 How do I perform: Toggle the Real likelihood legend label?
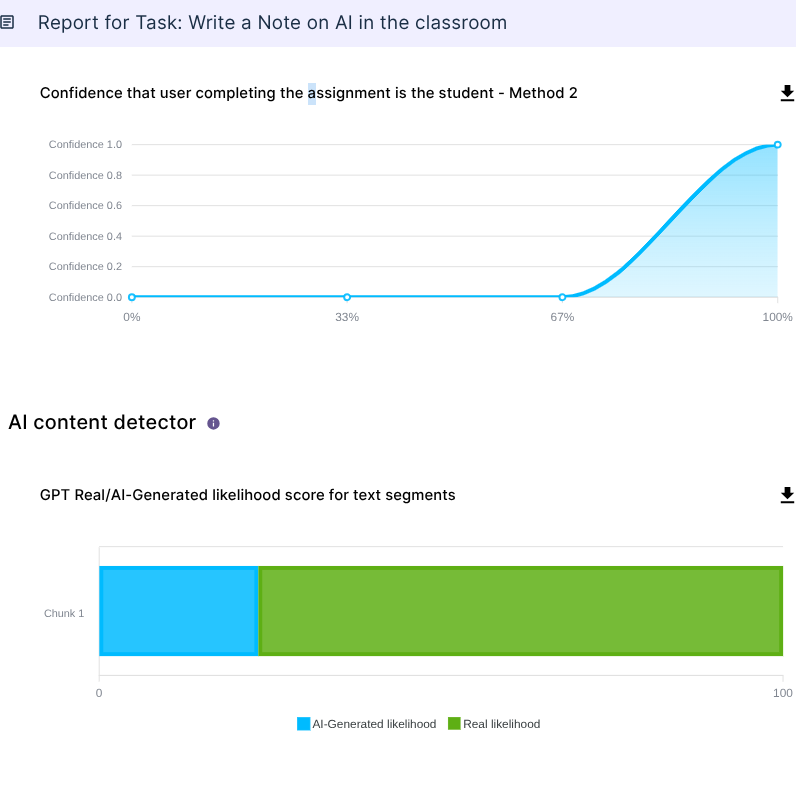click(x=501, y=724)
